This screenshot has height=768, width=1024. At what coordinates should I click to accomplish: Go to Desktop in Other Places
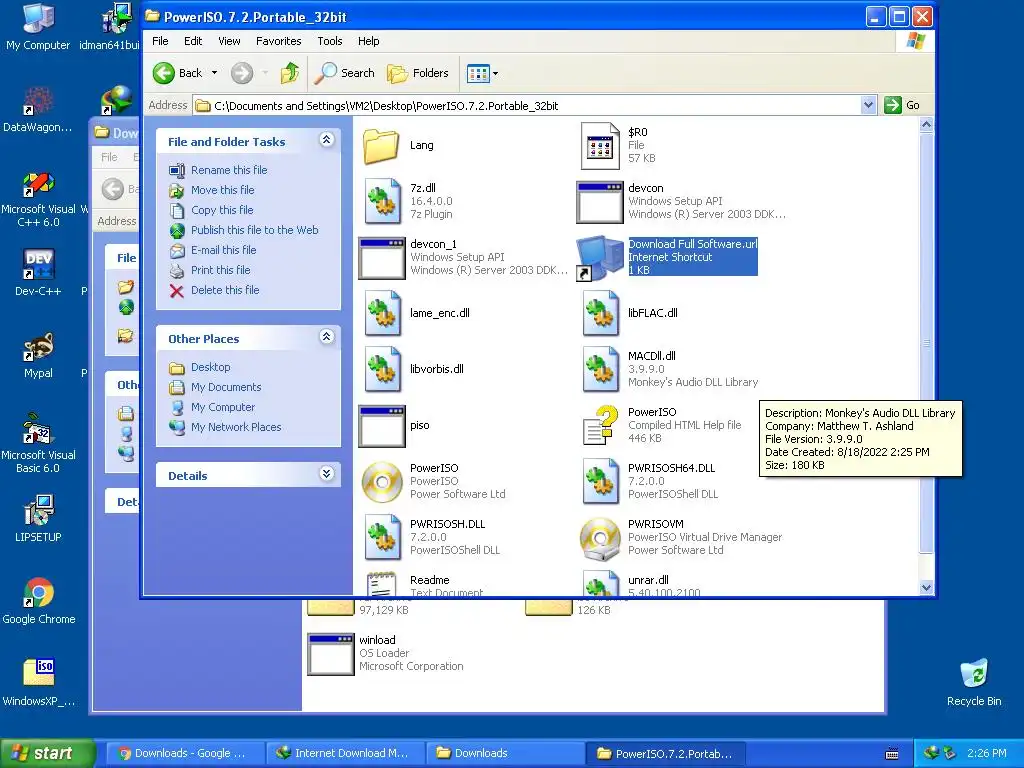[210, 368]
